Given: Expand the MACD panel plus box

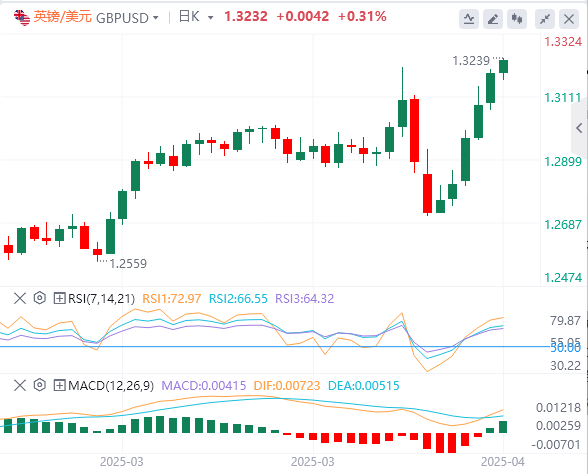Looking at the screenshot, I should [59, 385].
